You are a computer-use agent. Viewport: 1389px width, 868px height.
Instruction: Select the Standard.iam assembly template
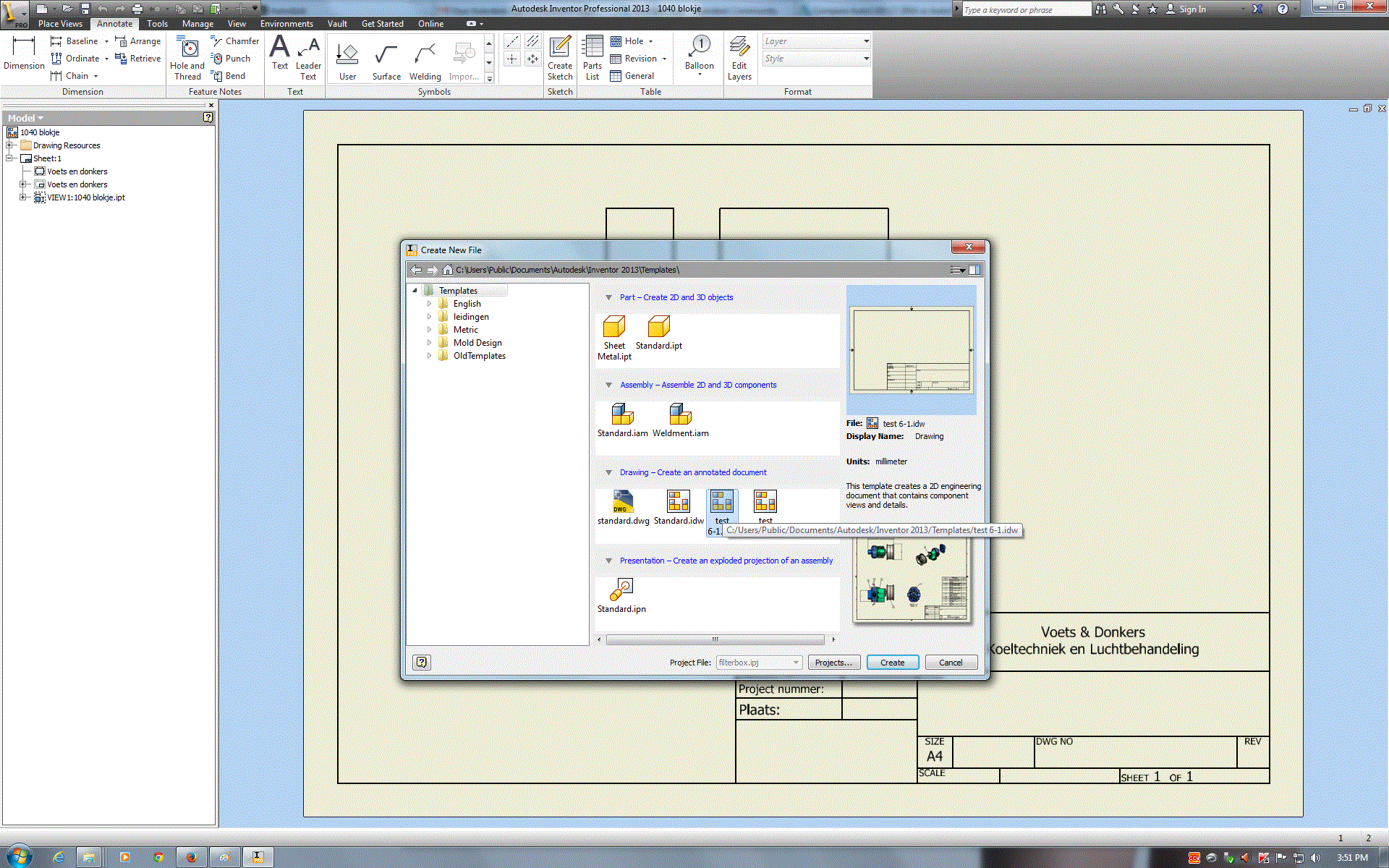tap(623, 420)
